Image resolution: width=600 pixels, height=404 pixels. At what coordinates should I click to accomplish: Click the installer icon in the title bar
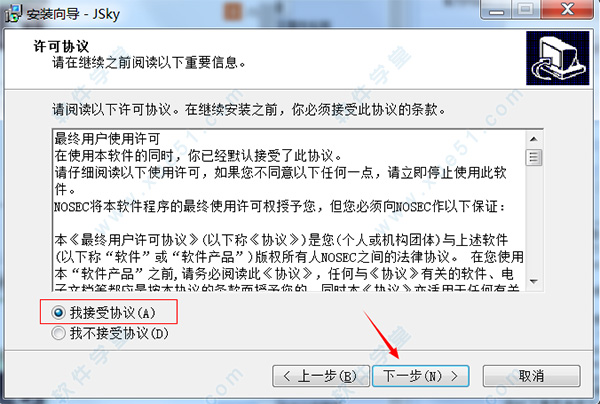coord(13,13)
